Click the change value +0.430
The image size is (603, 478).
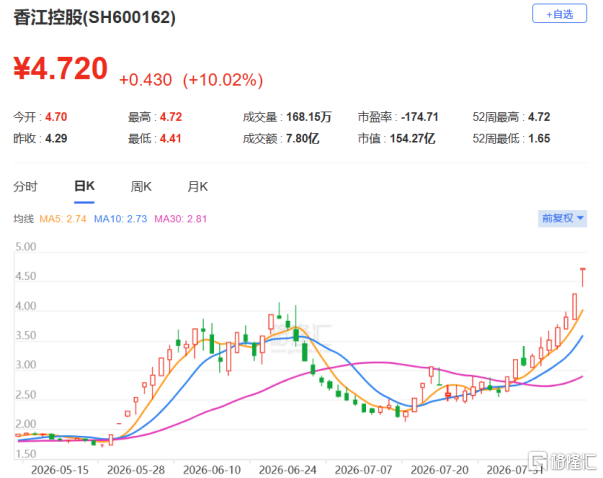146,80
